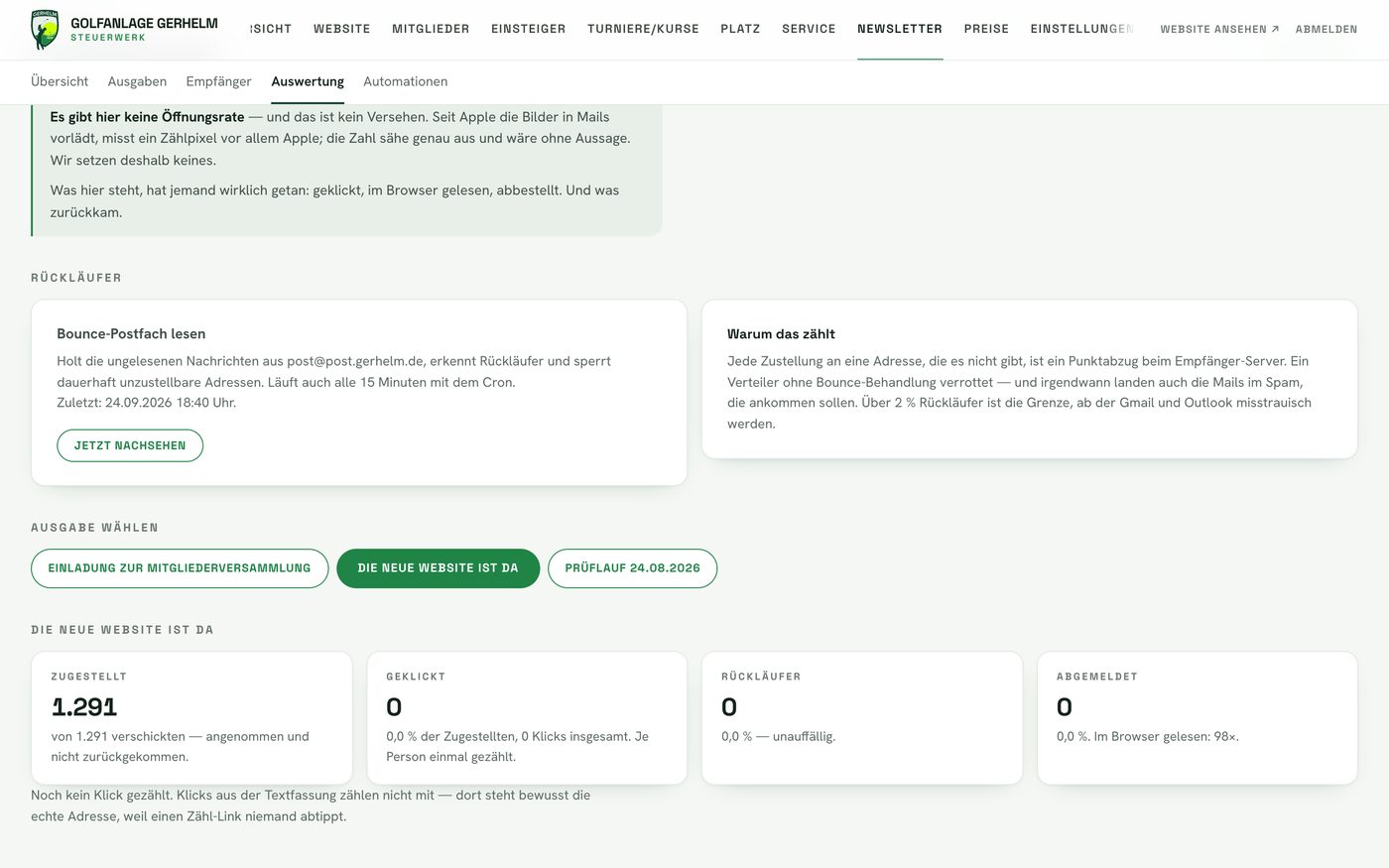The image size is (1389, 868).
Task: Select the Auswertung tab
Action: click(308, 81)
